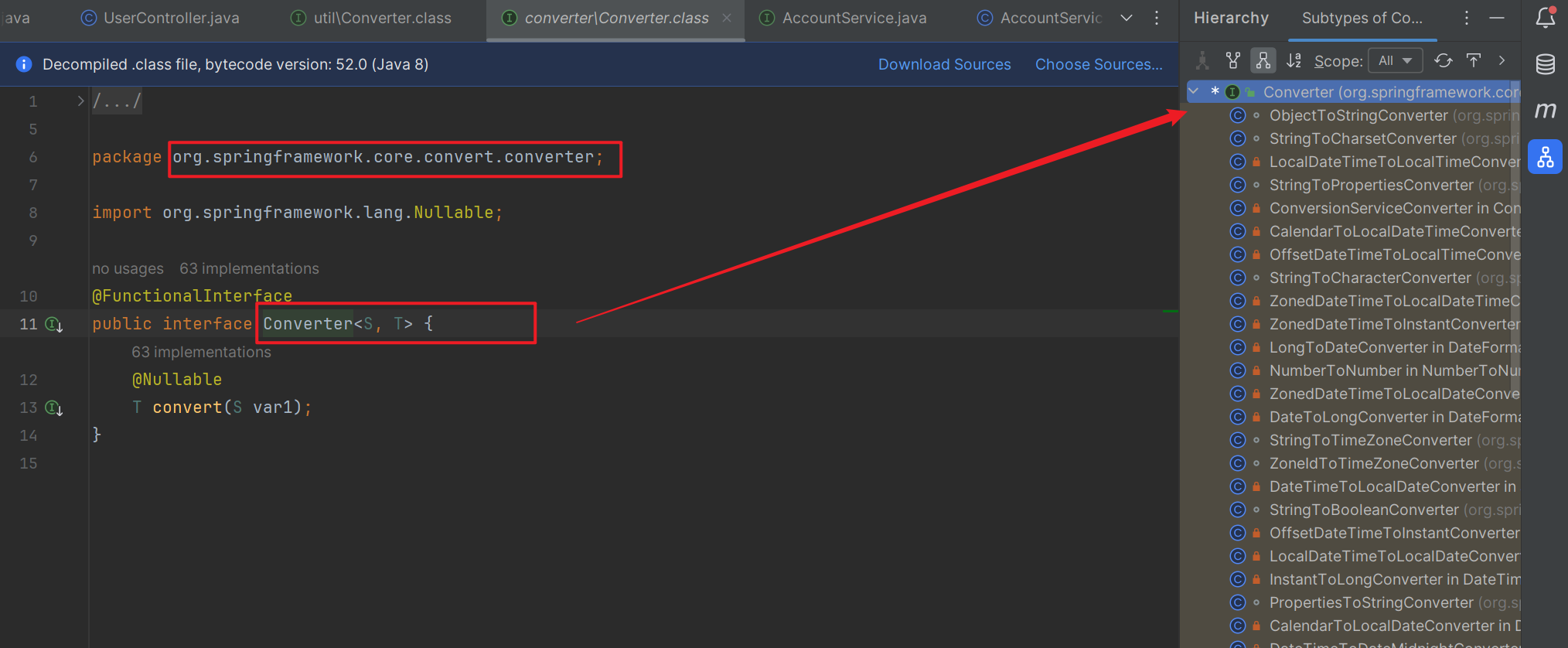Export hierarchy to text file icon
The image size is (1568, 648).
[x=1474, y=60]
